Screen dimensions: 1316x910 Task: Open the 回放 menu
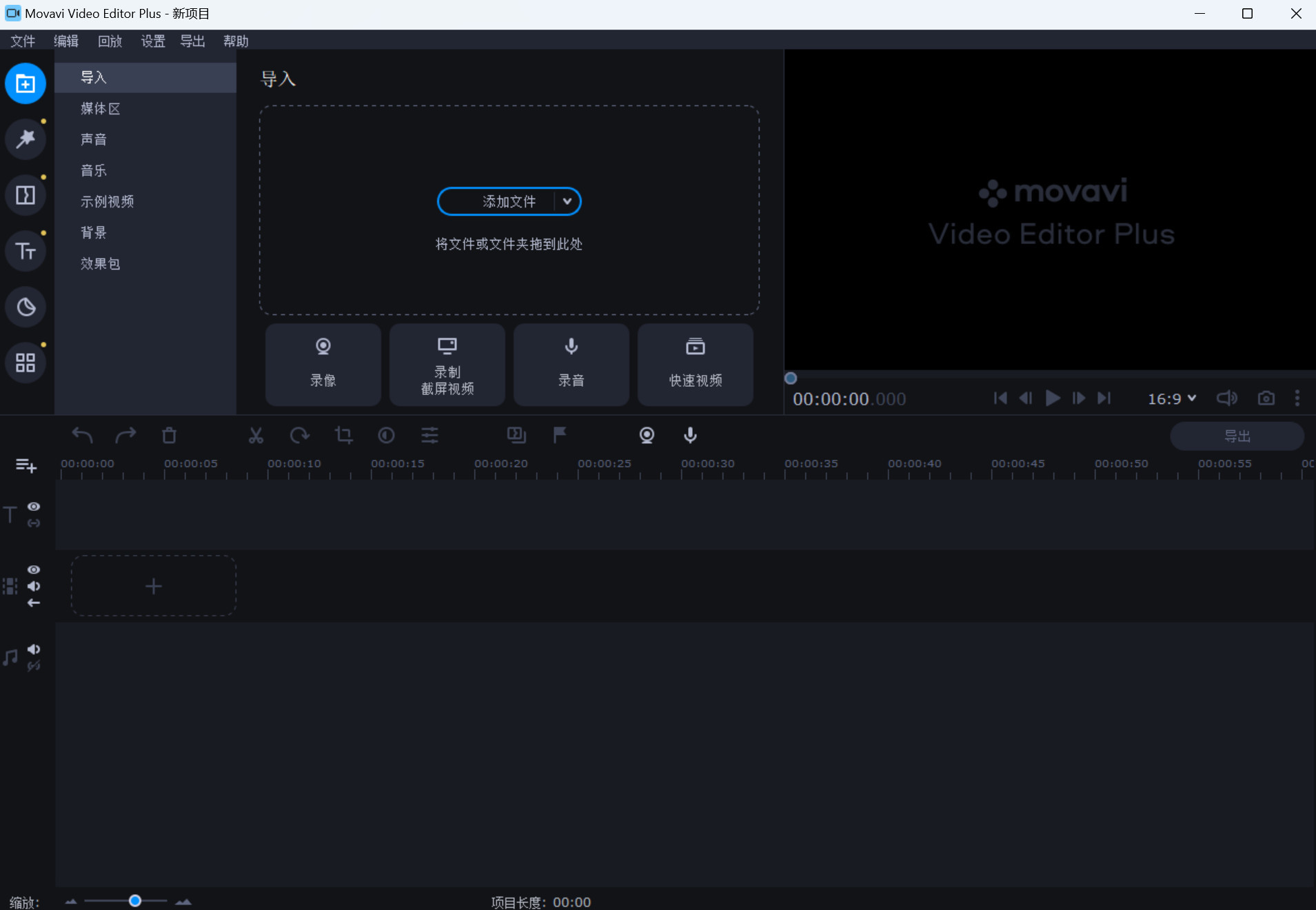(x=110, y=41)
